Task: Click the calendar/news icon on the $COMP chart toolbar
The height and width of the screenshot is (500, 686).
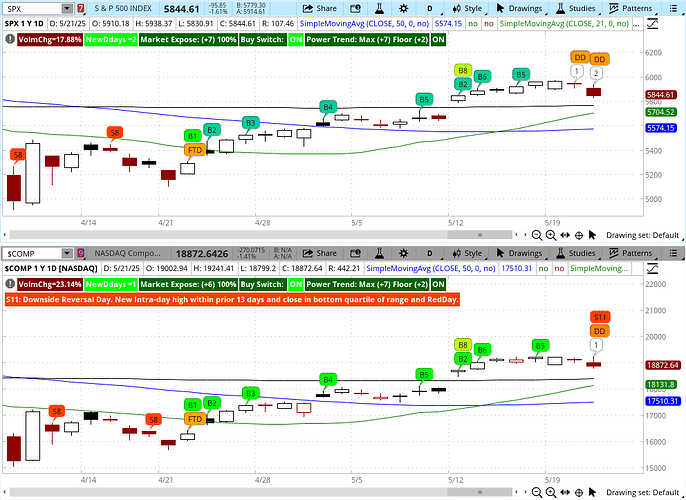Action: (x=356, y=253)
